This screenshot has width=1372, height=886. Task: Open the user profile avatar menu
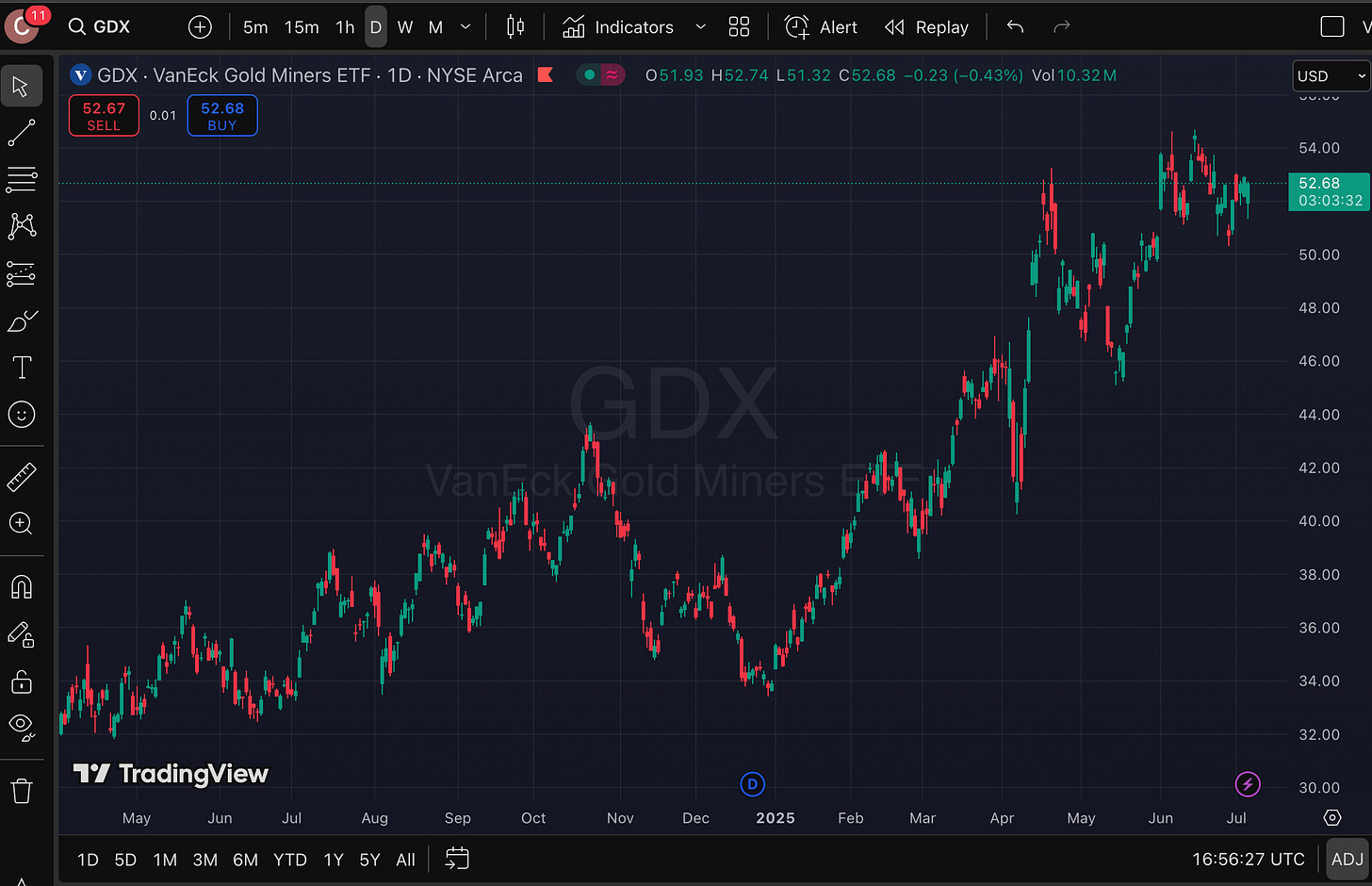[x=20, y=27]
